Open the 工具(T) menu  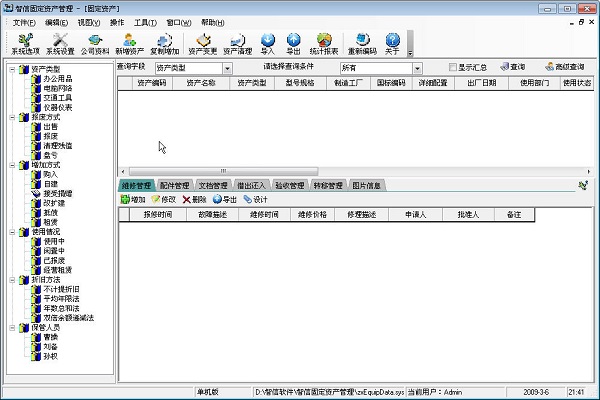click(x=145, y=23)
